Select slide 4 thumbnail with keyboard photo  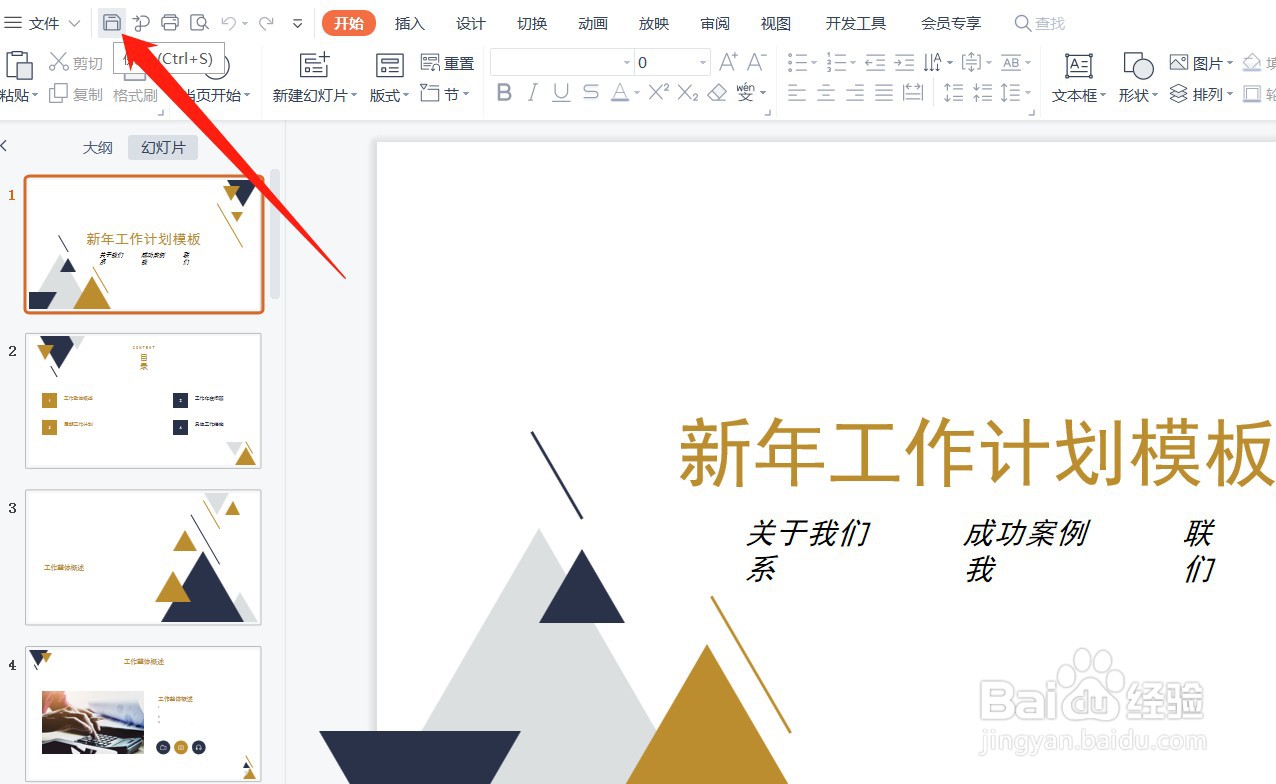coord(143,714)
